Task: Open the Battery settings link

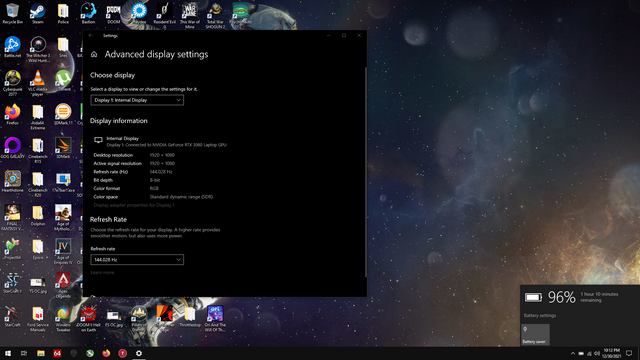Action: [x=540, y=316]
